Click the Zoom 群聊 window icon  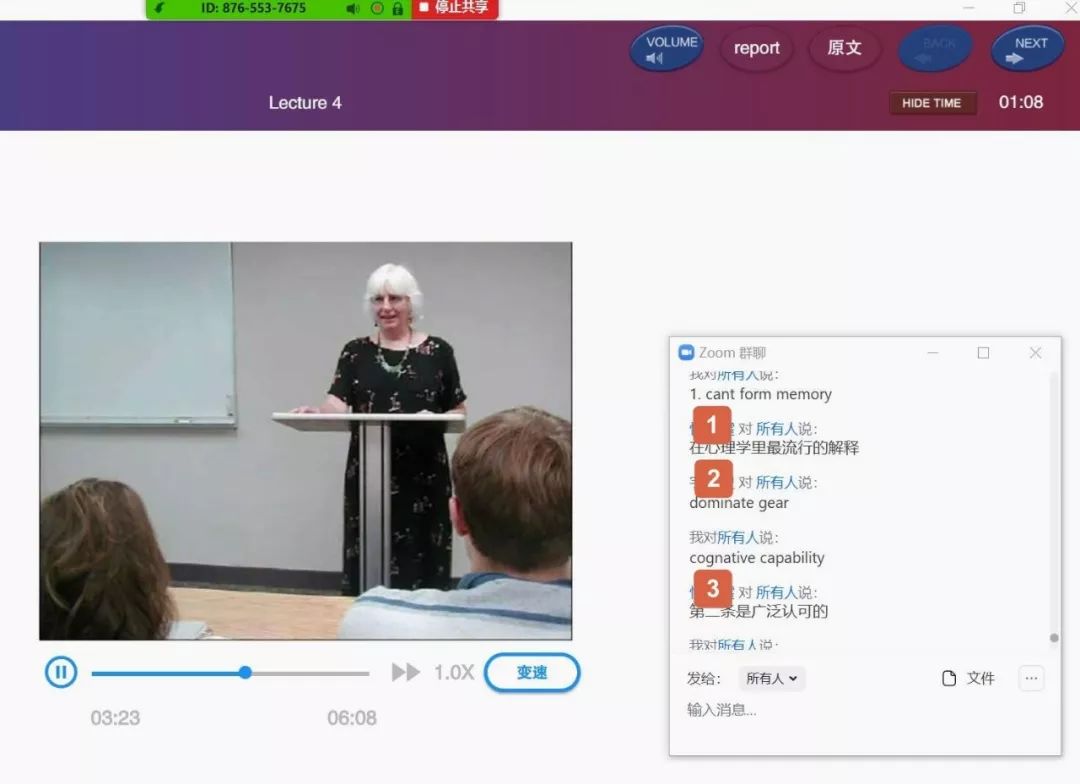pos(686,353)
